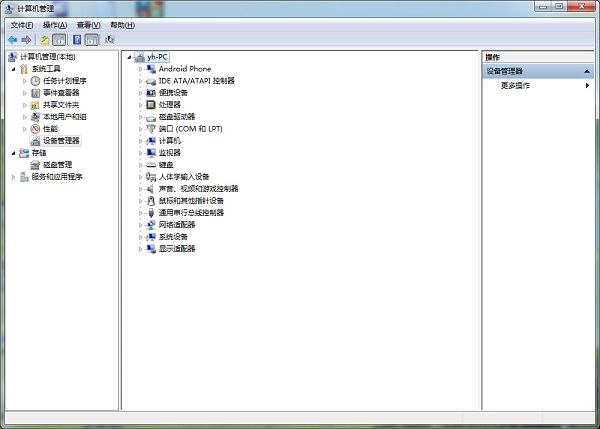This screenshot has height=429, width=600.
Task: Select the 键盘 device category
Action: pyautogui.click(x=166, y=165)
